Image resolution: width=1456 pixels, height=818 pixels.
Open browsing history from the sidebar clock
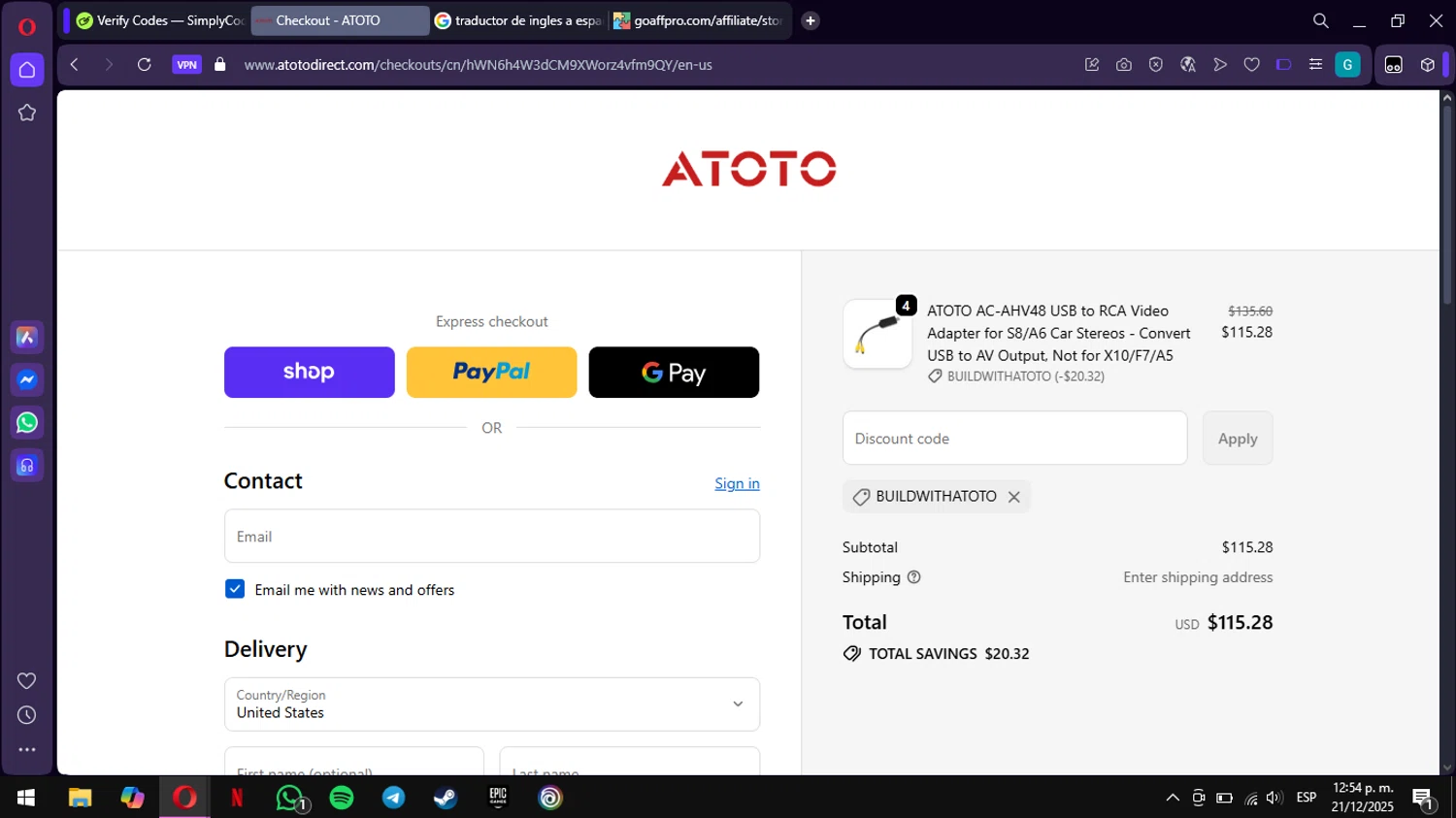point(27,715)
